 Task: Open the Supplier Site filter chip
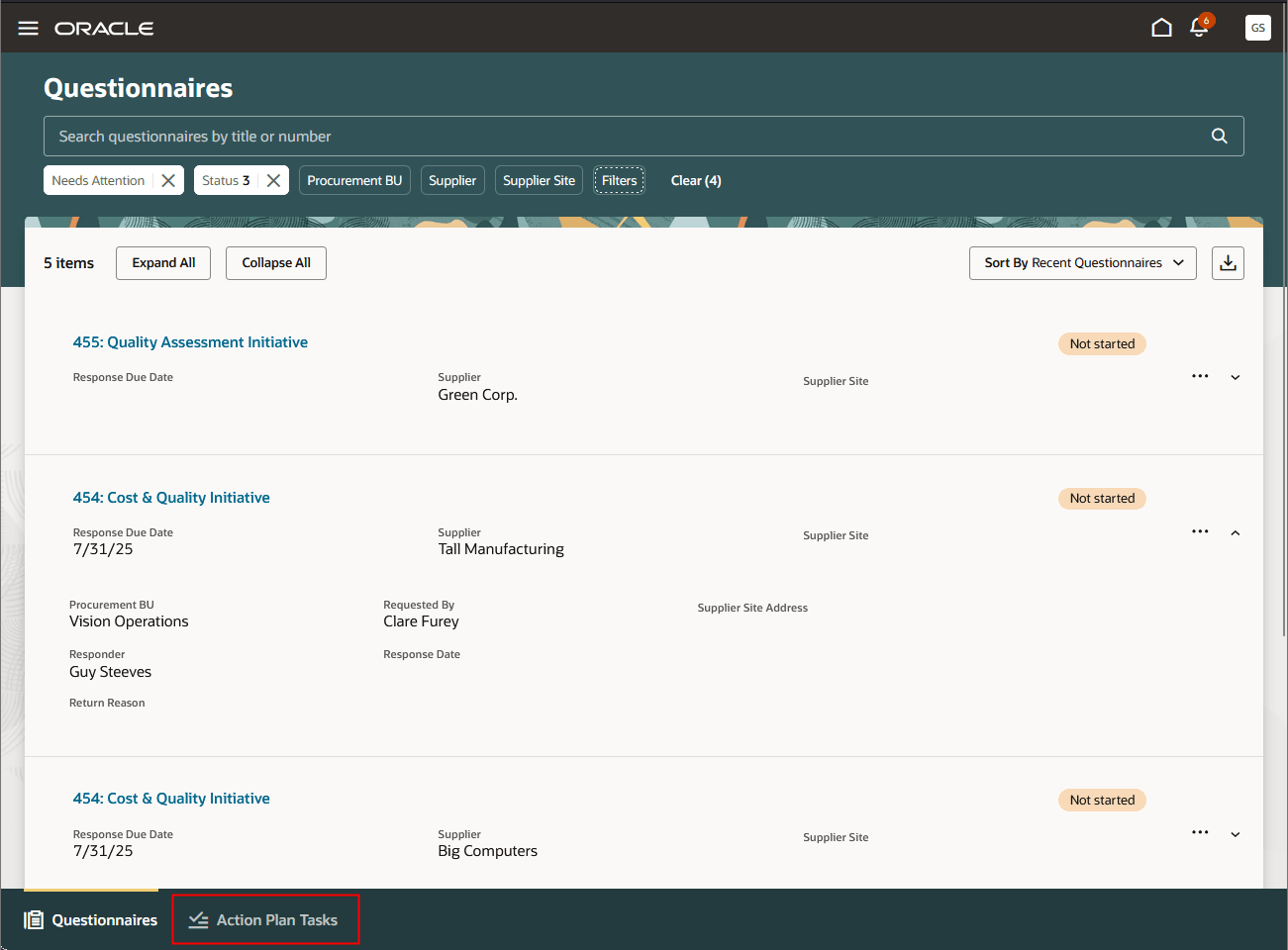(539, 180)
